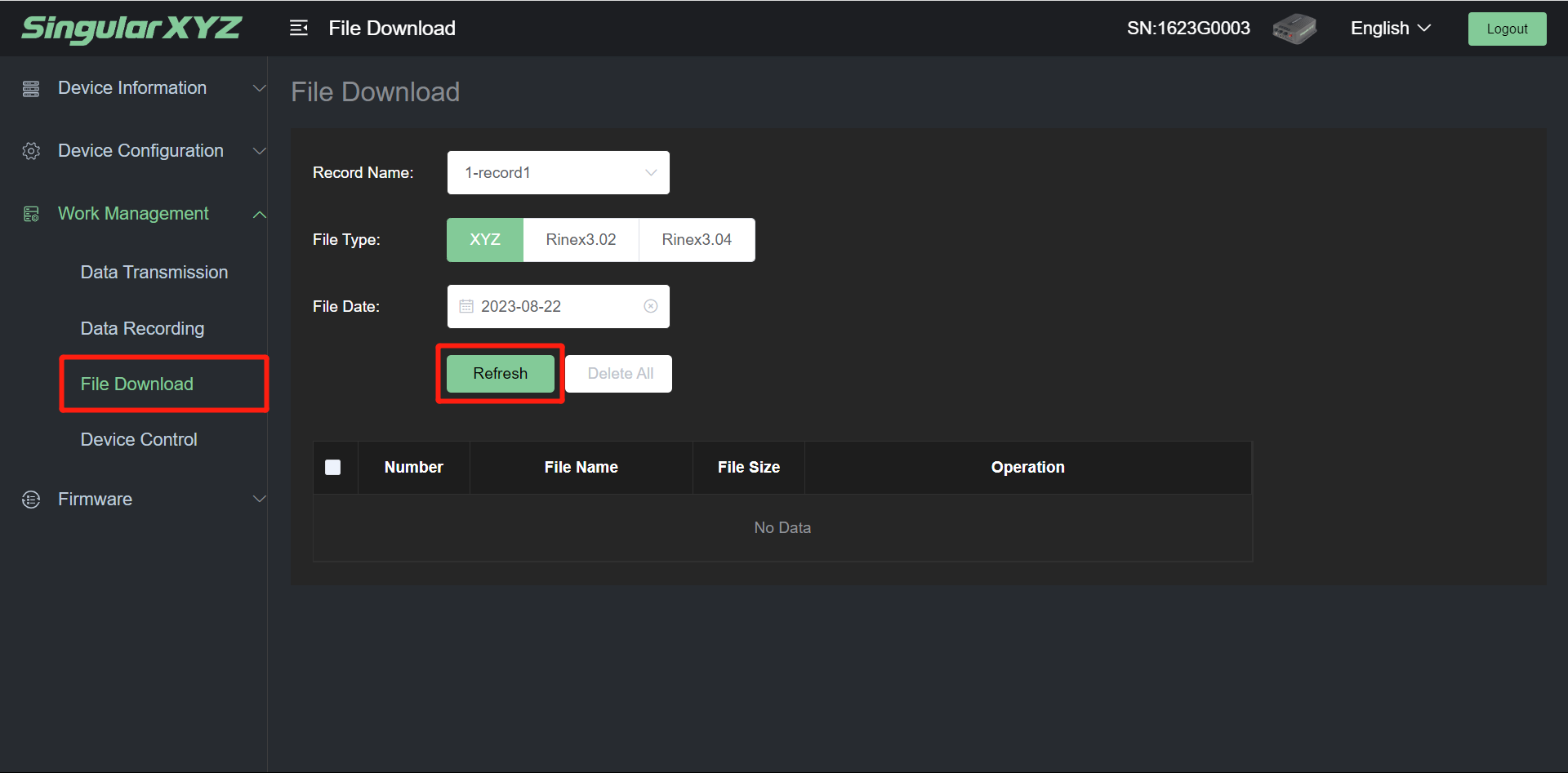
Task: Click the Firmware globe icon
Action: pyautogui.click(x=31, y=500)
